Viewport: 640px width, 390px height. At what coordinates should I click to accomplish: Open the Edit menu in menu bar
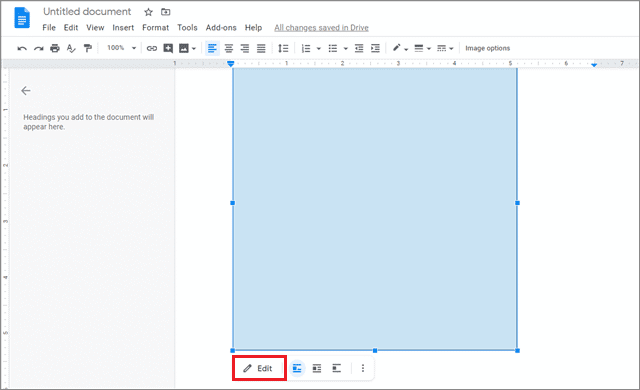coord(71,28)
